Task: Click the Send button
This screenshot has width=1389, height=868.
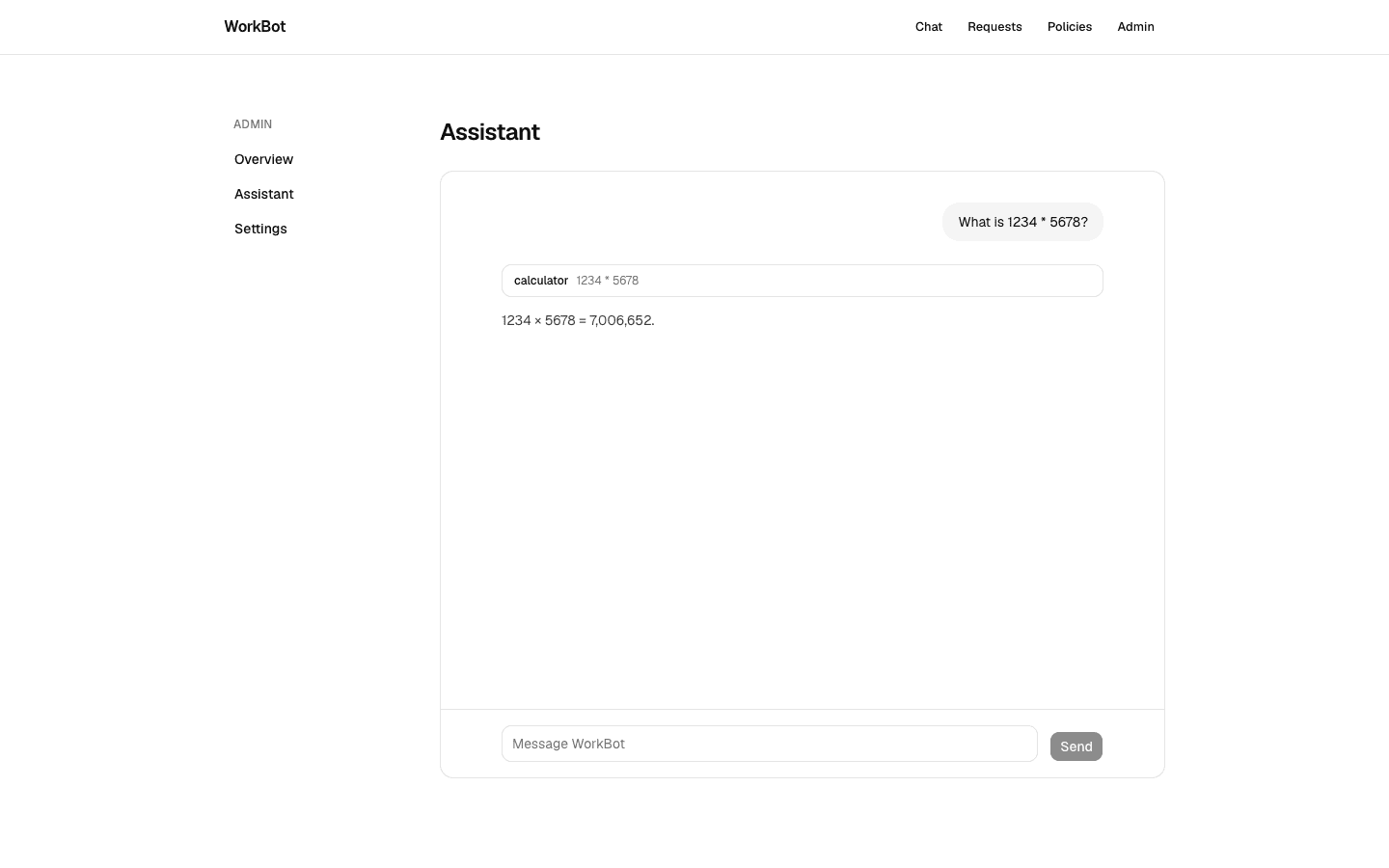Action: click(1076, 746)
